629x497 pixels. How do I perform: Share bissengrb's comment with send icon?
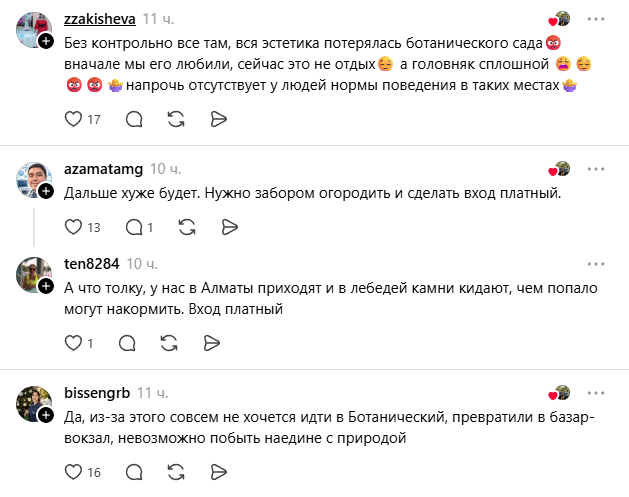219,472
